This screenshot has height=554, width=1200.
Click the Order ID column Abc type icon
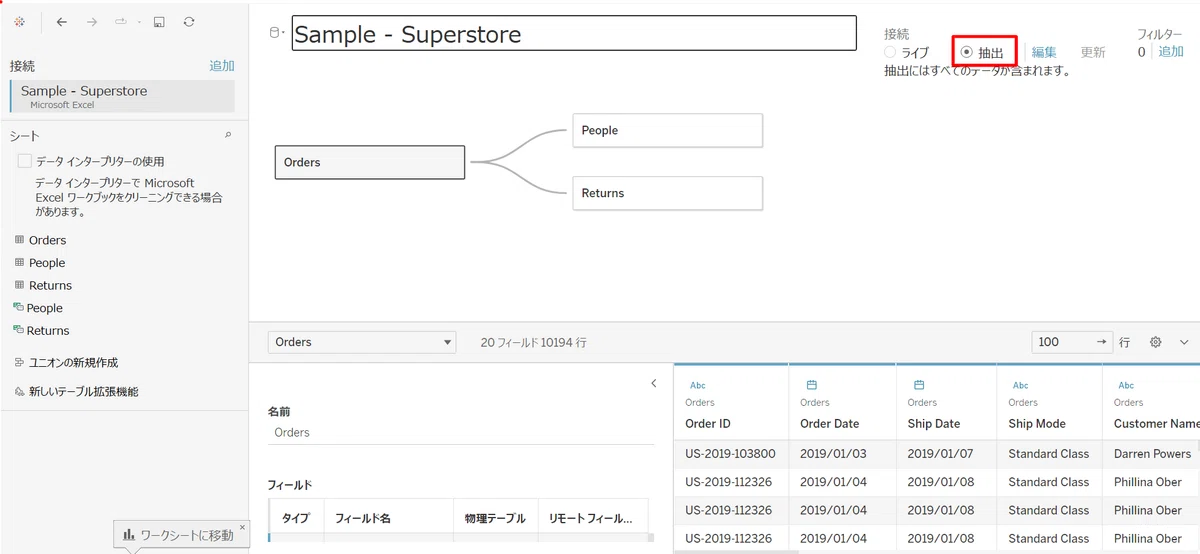698,385
